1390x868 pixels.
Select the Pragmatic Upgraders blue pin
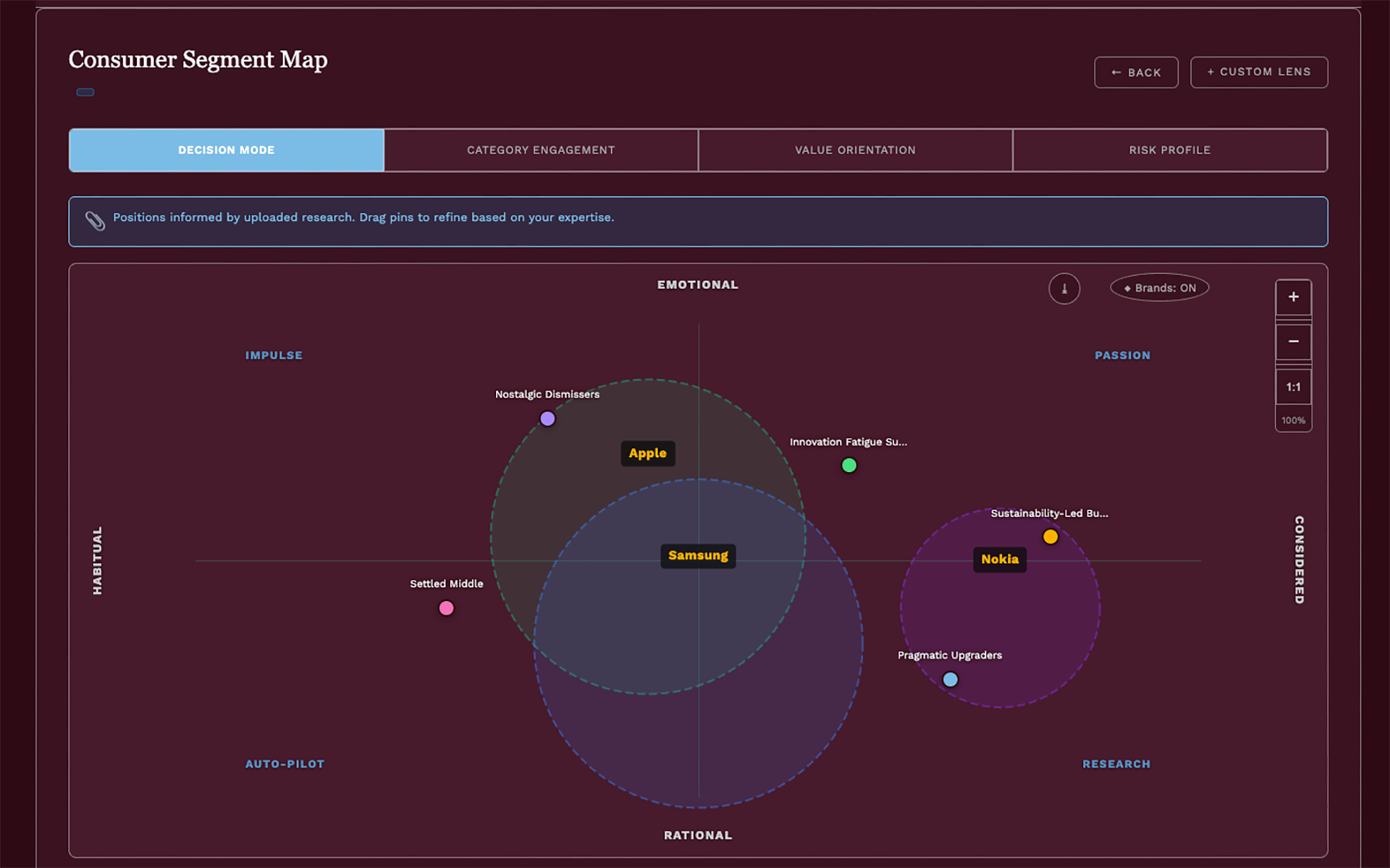point(951,679)
